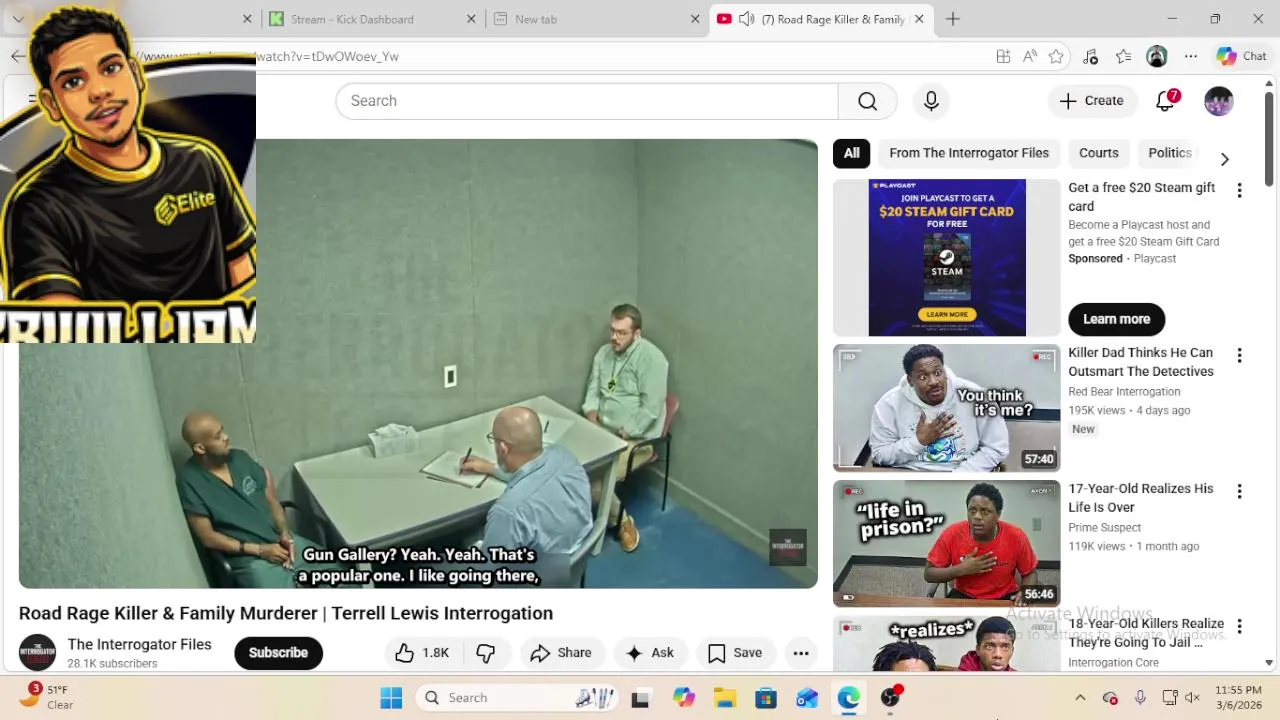Open options for 18-Year-Old Killers video
Viewport: 1280px width, 720px height.
pyautogui.click(x=1239, y=626)
